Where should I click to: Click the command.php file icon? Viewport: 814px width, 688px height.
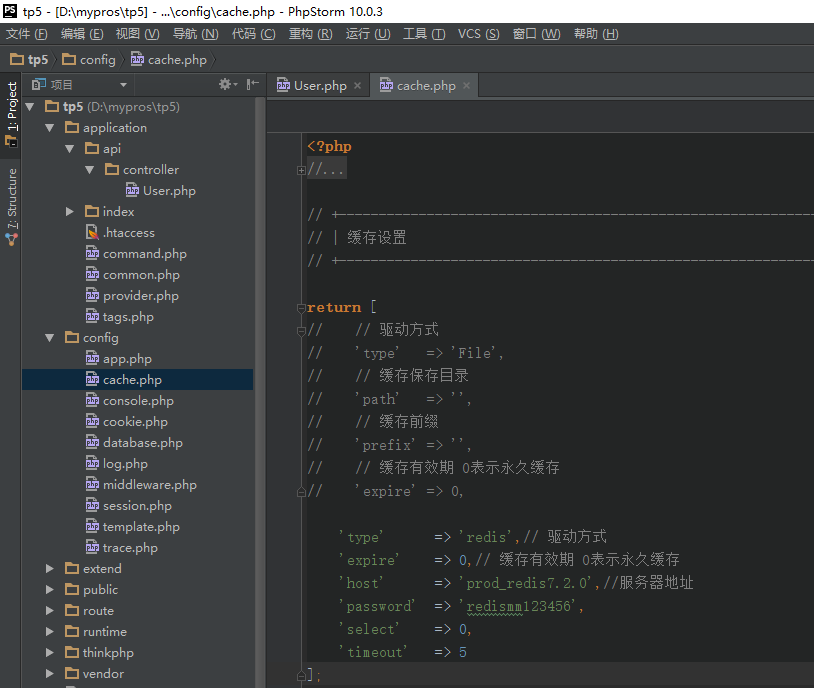92,253
